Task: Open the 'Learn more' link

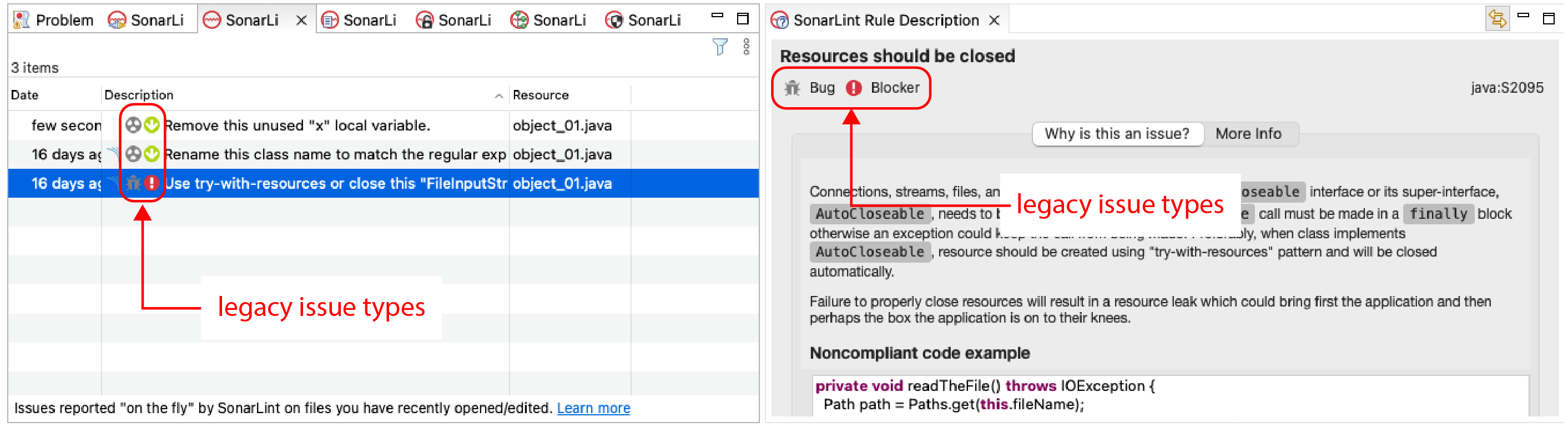Action: click(593, 408)
